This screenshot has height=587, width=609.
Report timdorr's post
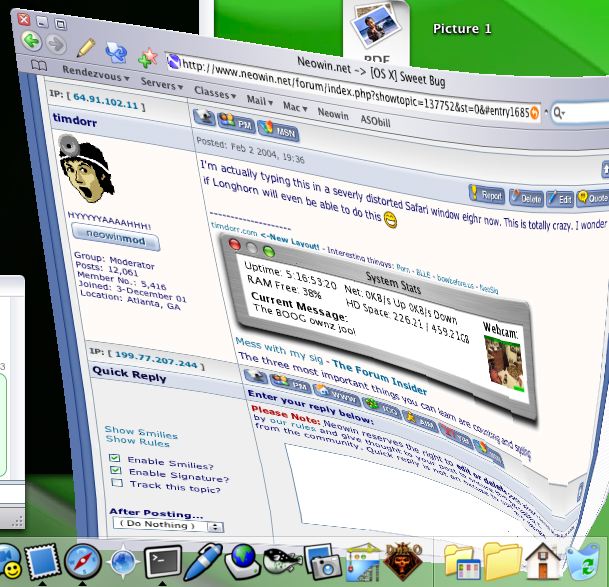(x=487, y=194)
